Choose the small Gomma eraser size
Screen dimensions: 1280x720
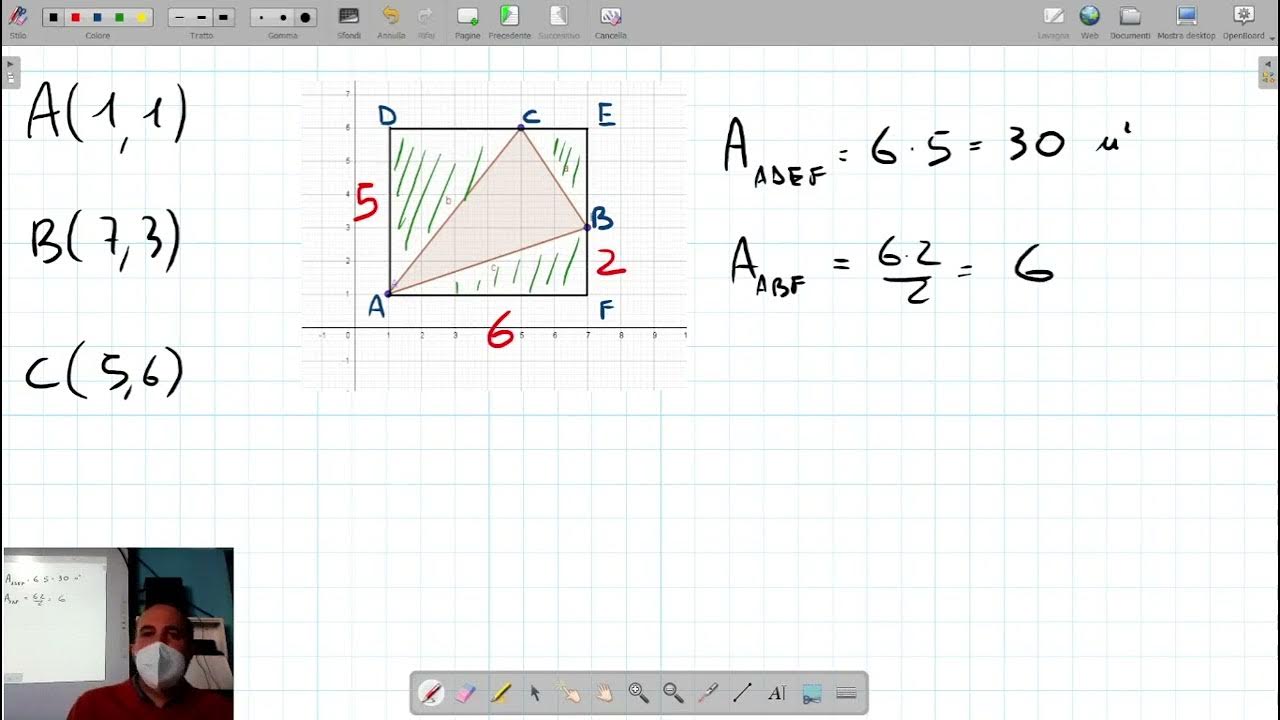point(262,18)
